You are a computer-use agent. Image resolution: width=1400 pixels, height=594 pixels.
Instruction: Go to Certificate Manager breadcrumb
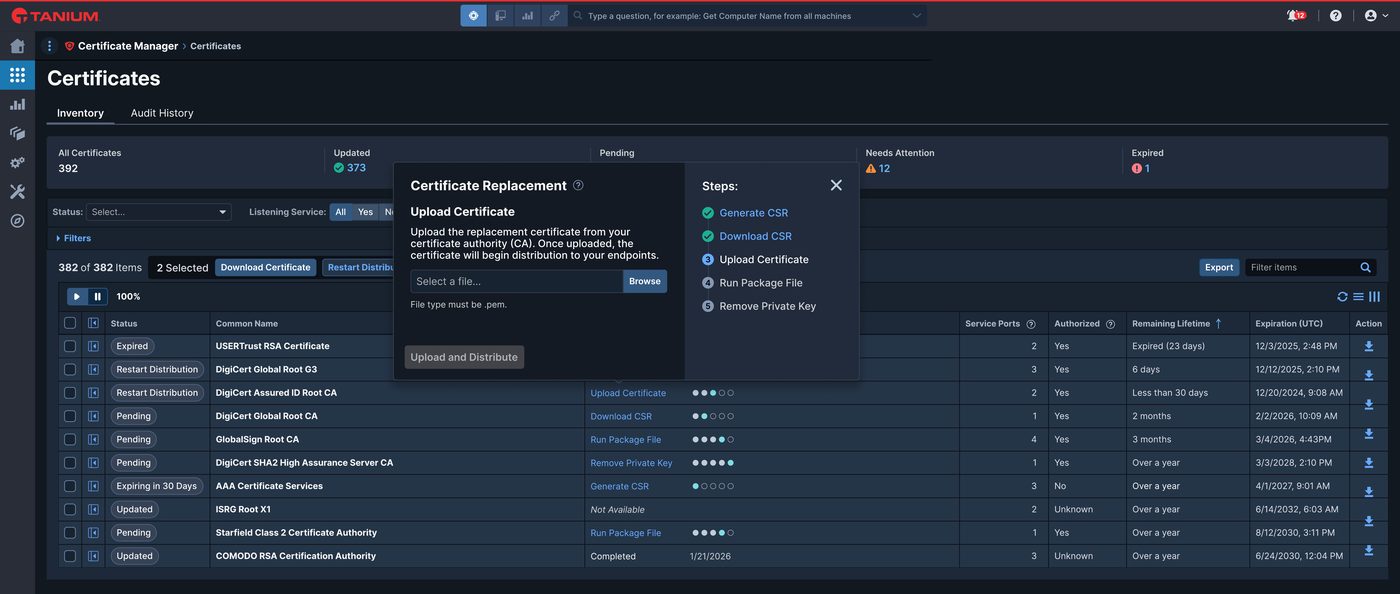[128, 46]
